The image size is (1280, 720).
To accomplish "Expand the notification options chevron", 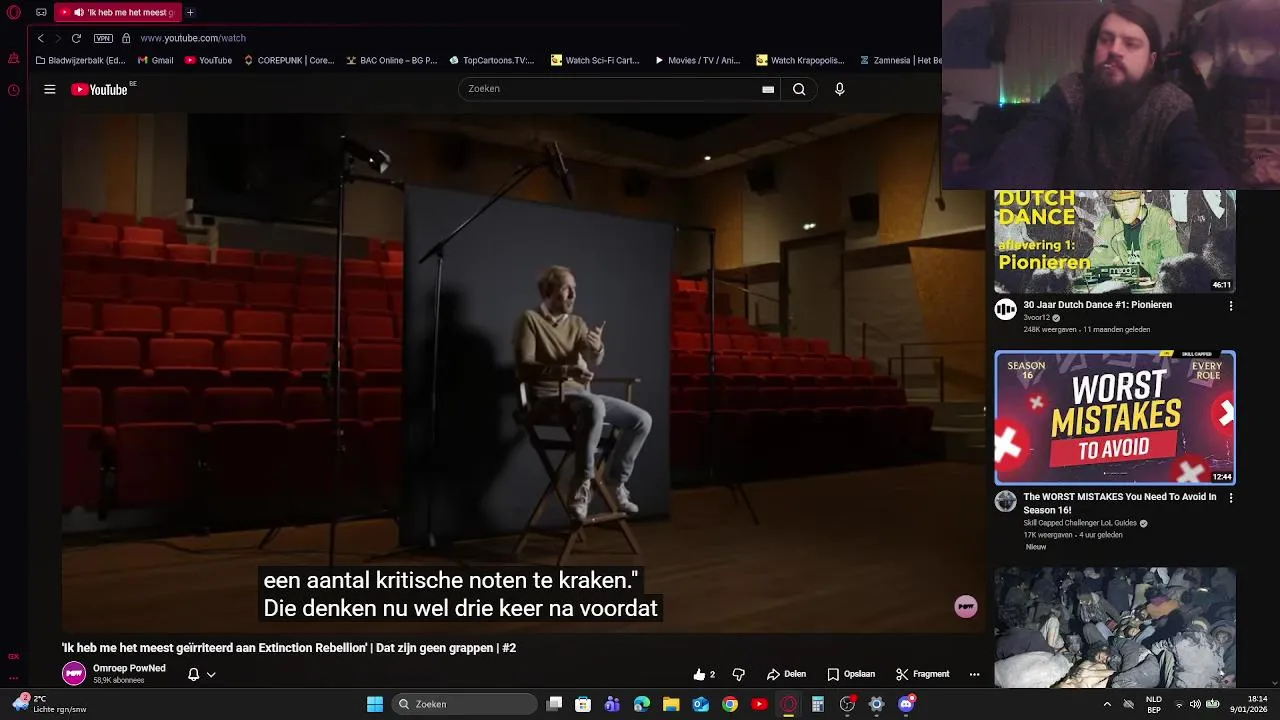I will click(211, 674).
